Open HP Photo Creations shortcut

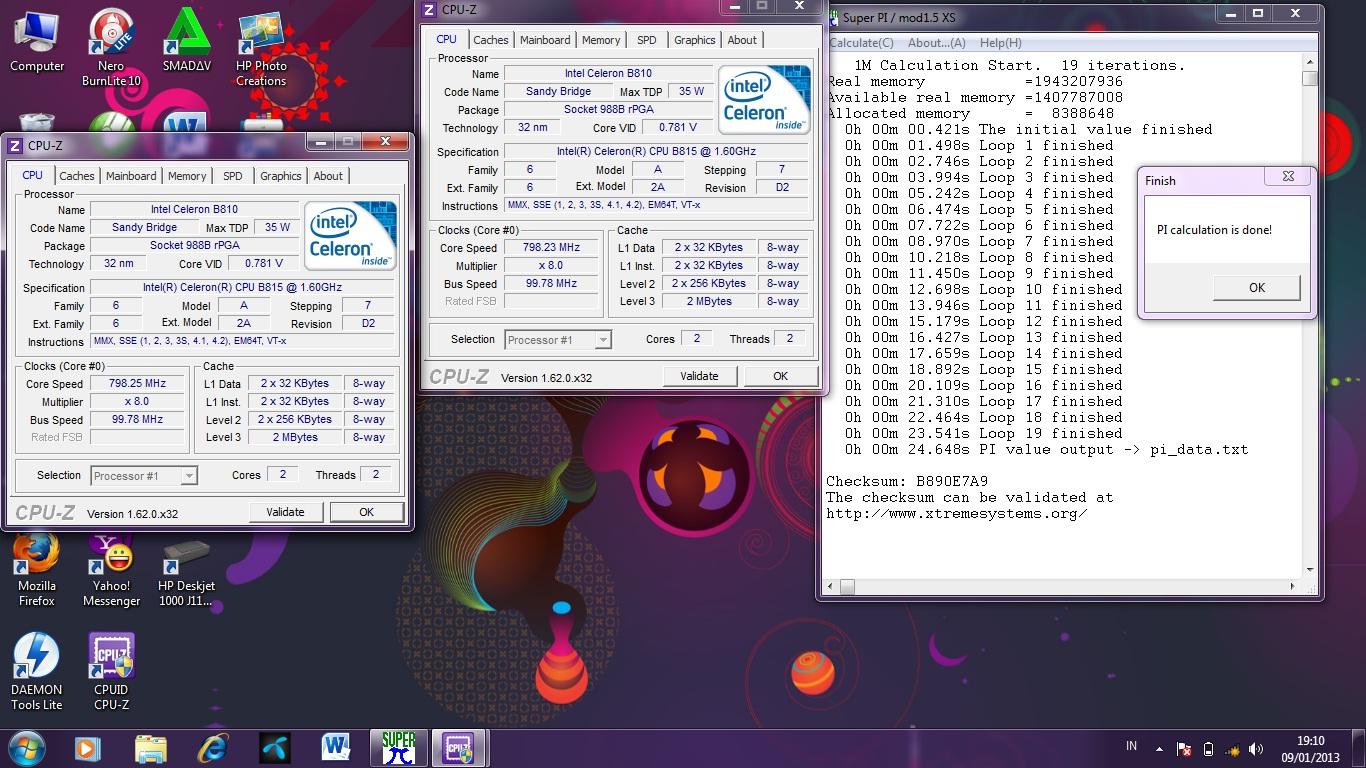tap(260, 48)
